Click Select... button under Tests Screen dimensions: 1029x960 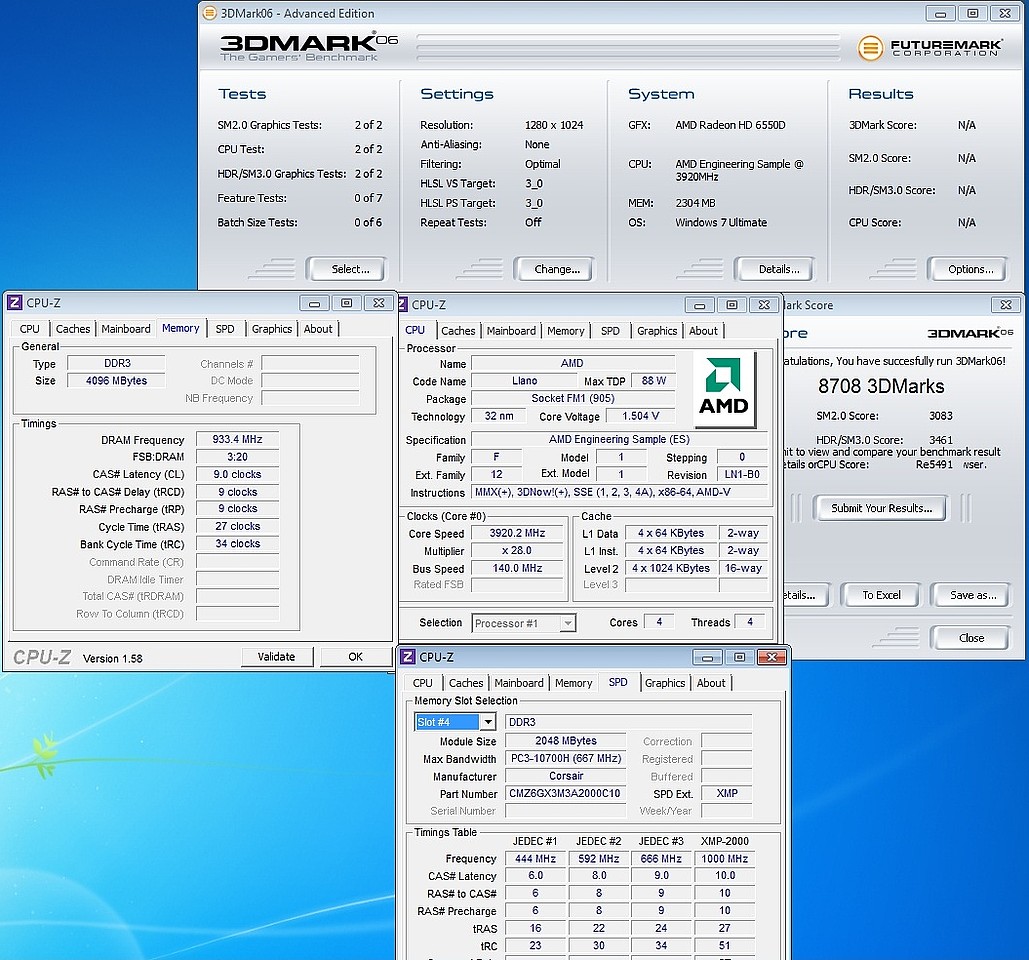pyautogui.click(x=346, y=269)
